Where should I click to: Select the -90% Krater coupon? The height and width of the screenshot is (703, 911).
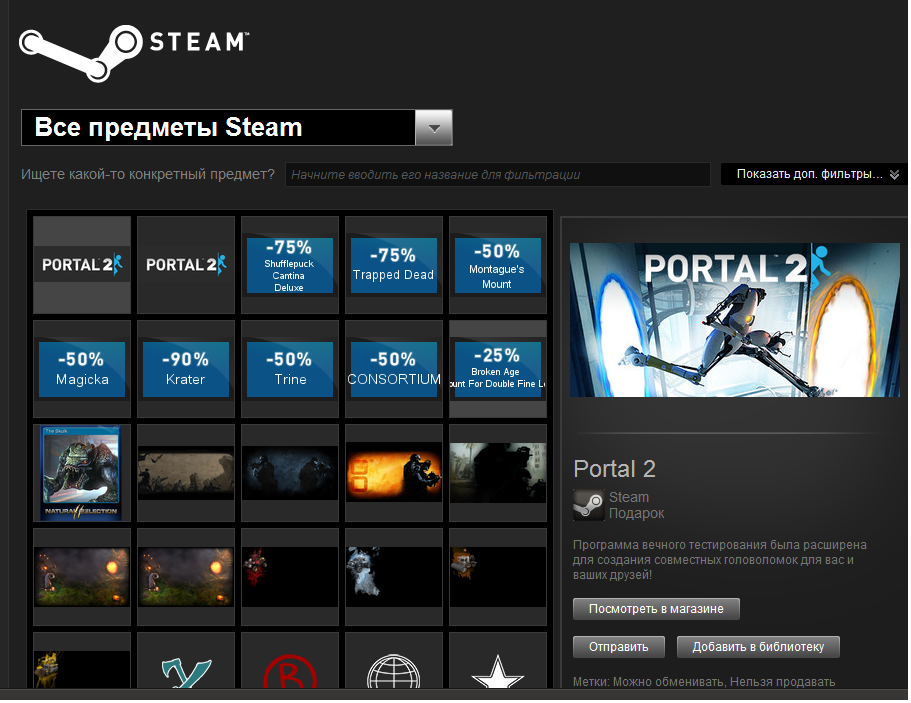point(186,369)
